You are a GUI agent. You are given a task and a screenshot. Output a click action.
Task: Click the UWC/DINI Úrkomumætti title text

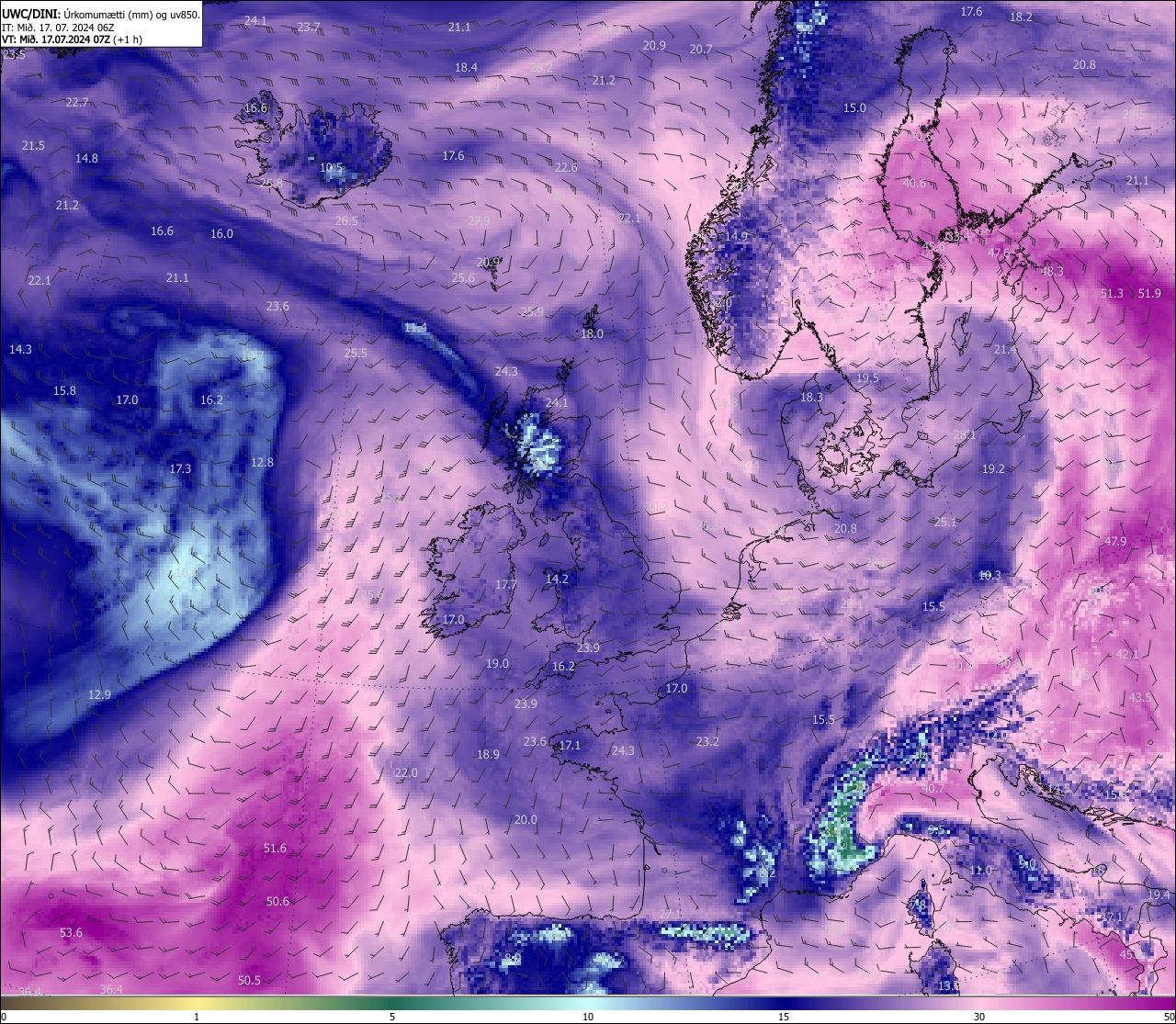pos(101,15)
